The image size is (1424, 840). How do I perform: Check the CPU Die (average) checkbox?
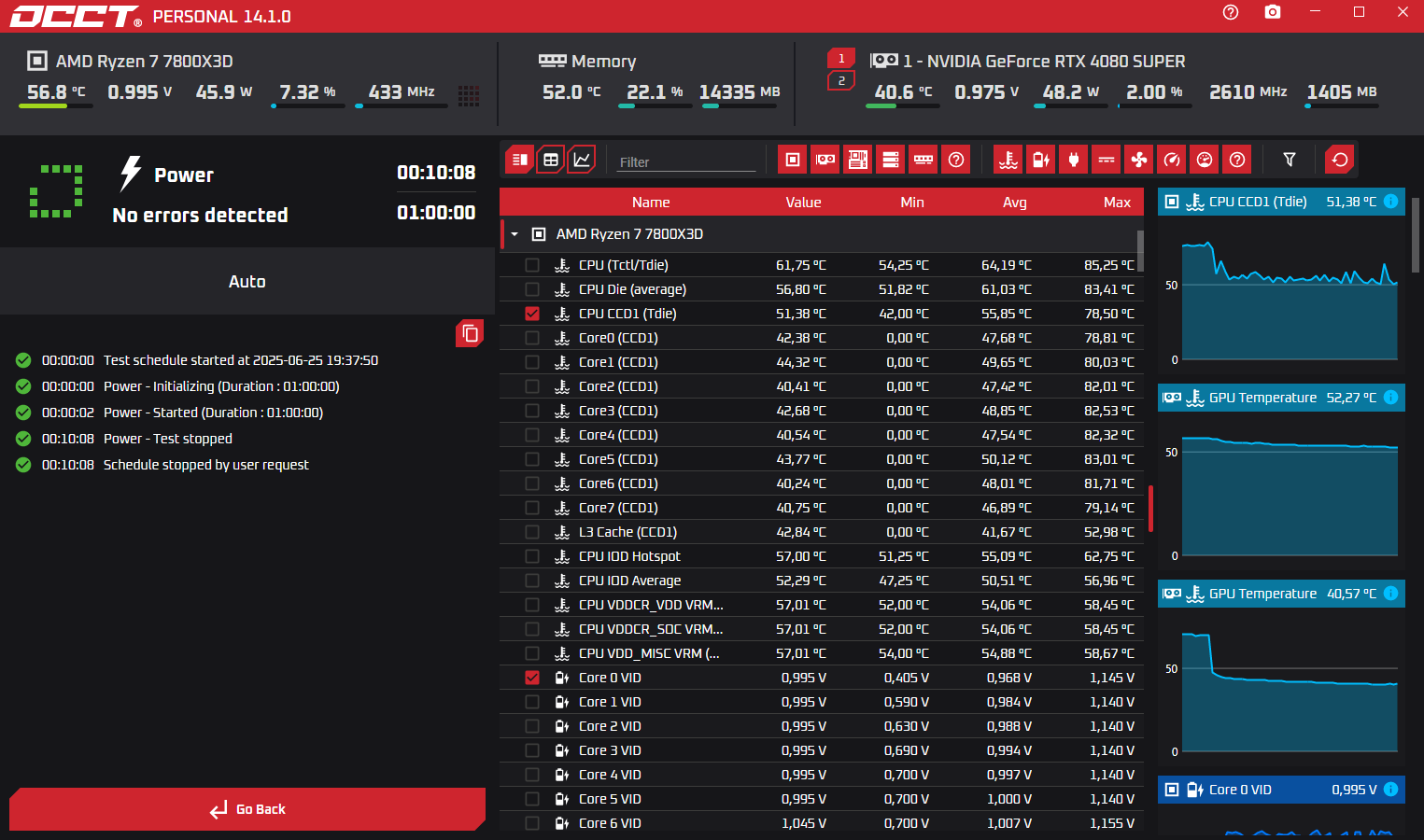532,289
